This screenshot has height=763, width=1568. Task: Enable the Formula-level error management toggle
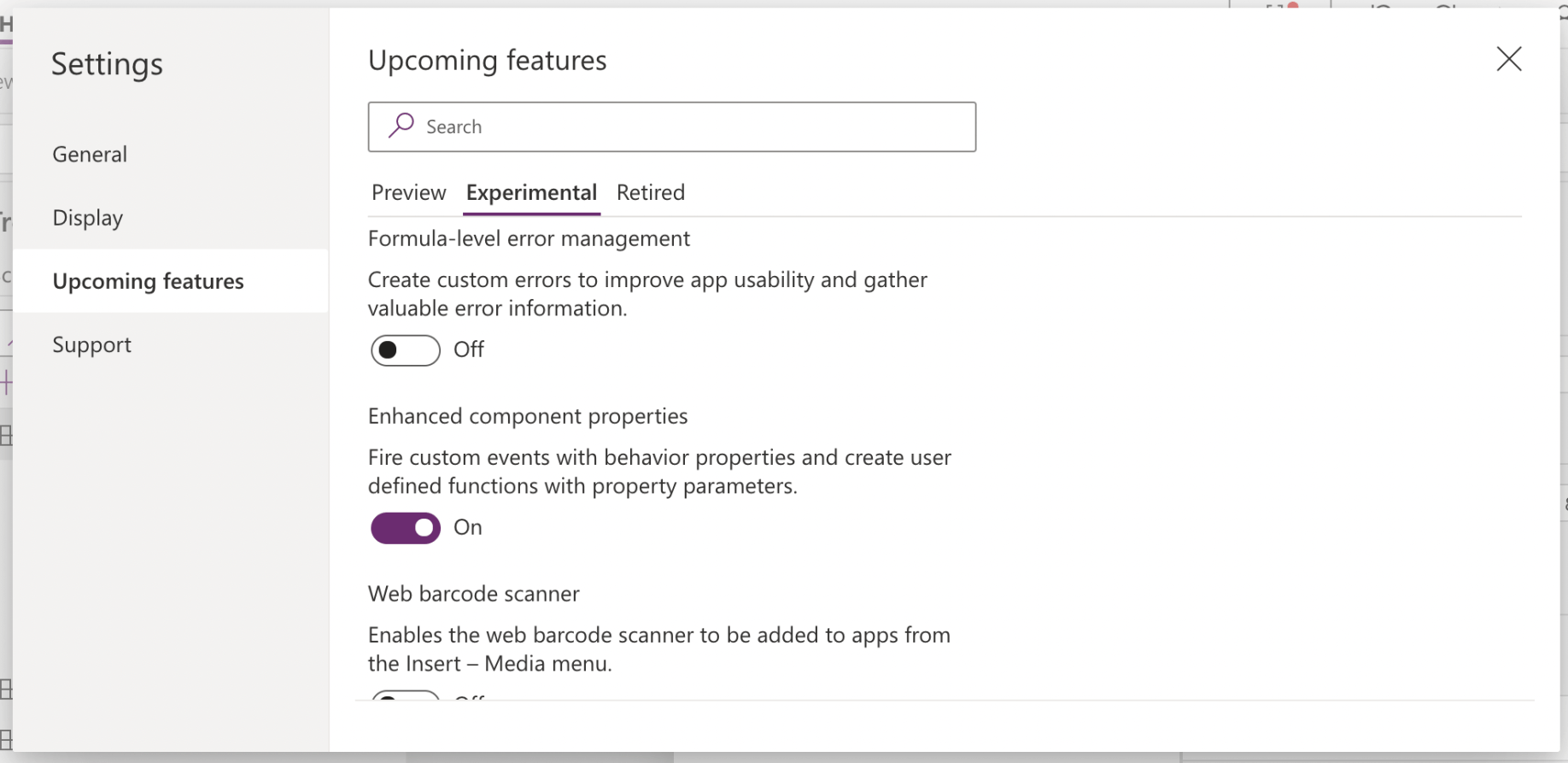(406, 350)
